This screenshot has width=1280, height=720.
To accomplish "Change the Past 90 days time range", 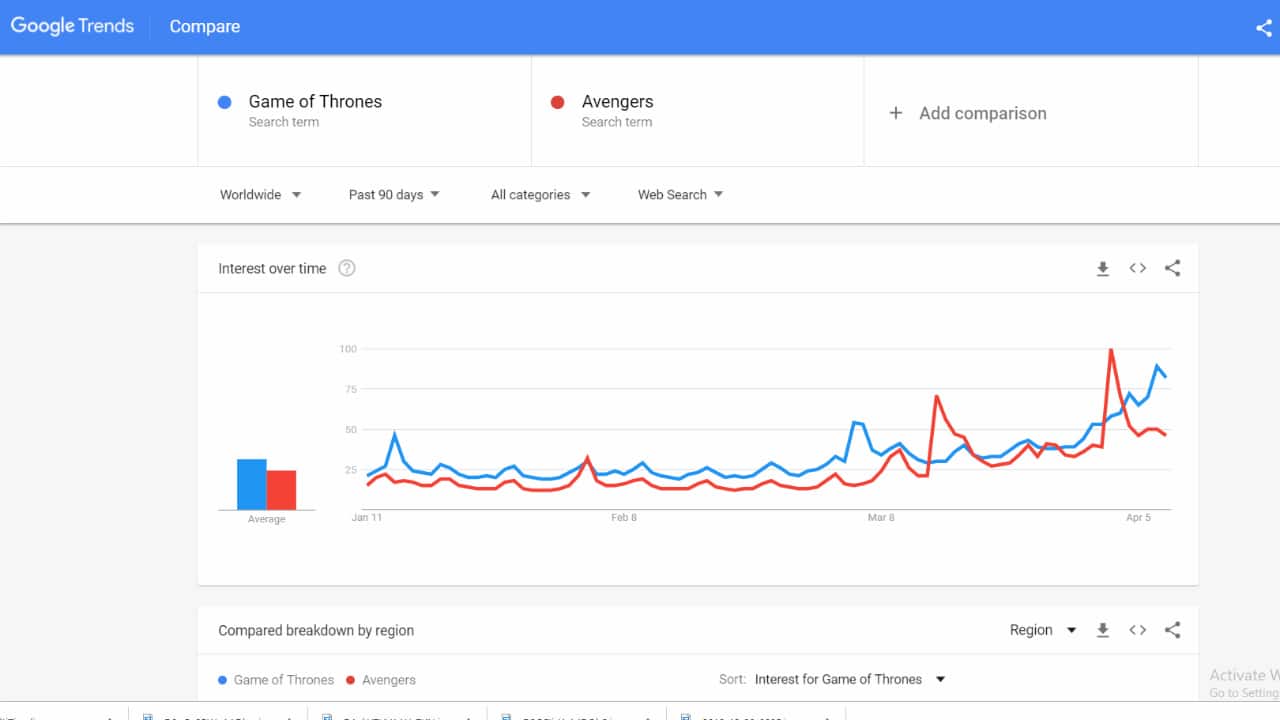I will [x=394, y=194].
